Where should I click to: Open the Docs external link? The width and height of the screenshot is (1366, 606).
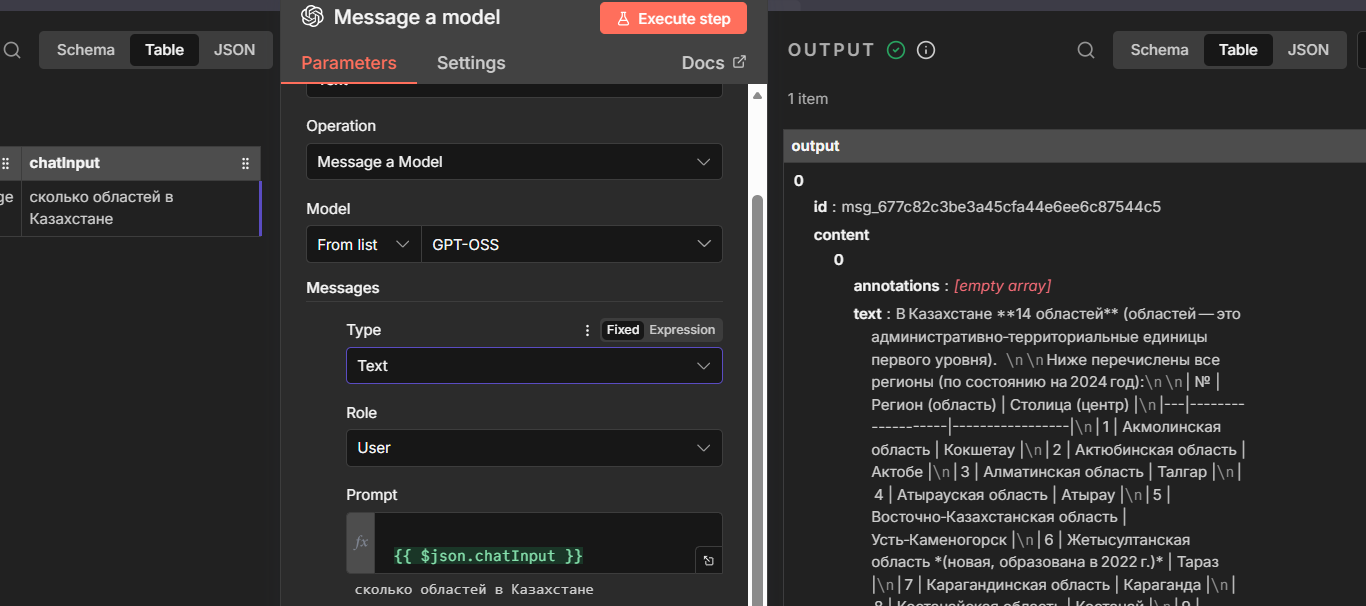(713, 63)
